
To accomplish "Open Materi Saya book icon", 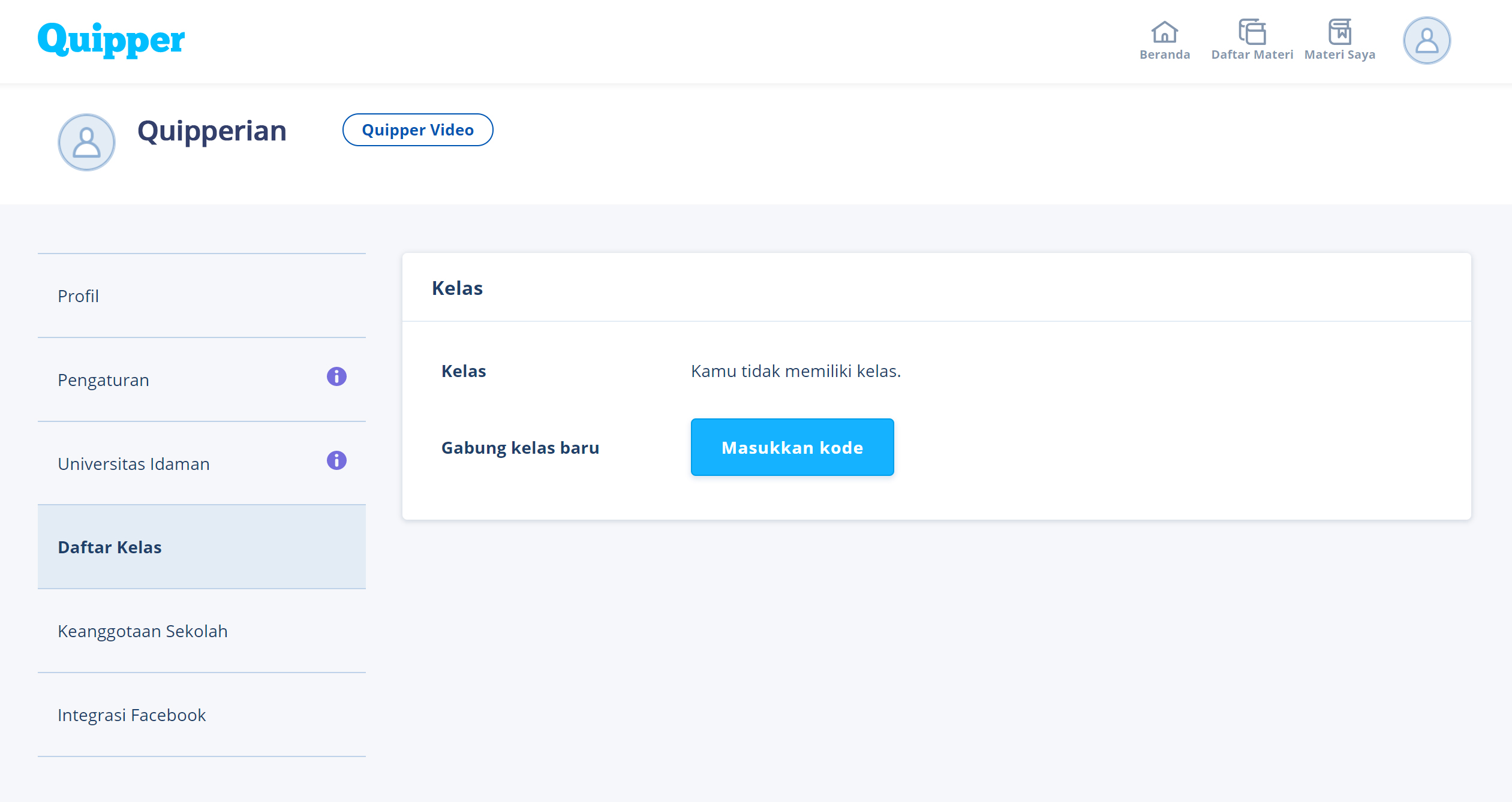I will pyautogui.click(x=1339, y=32).
